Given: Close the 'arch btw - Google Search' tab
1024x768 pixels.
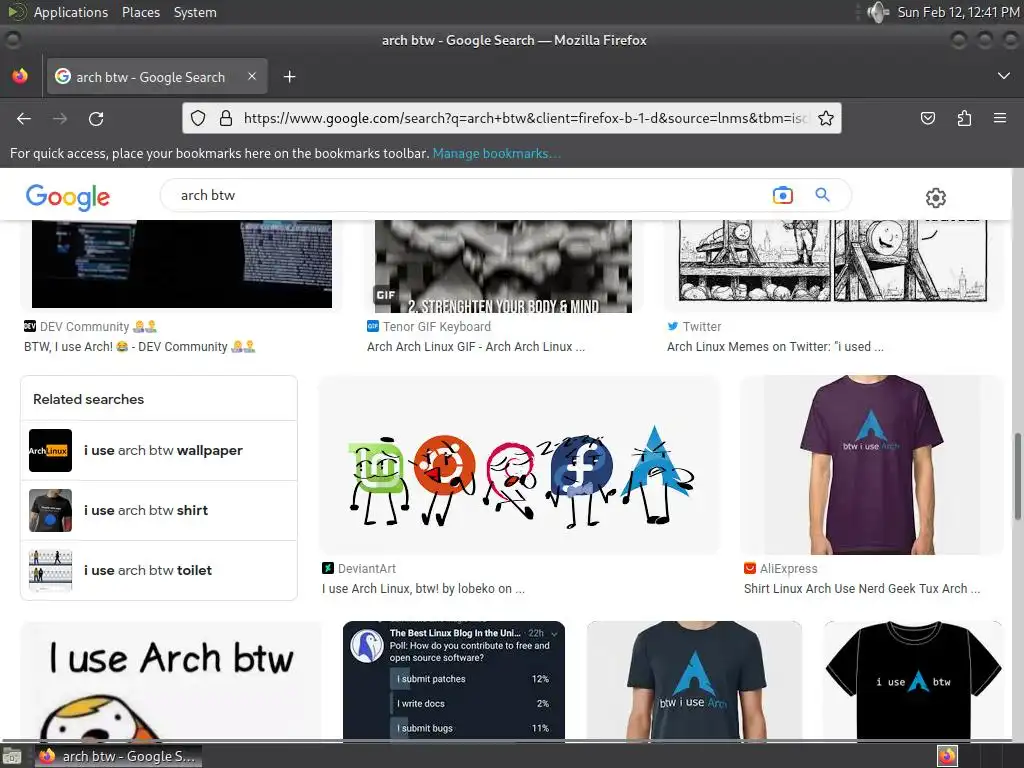Looking at the screenshot, I should point(252,76).
